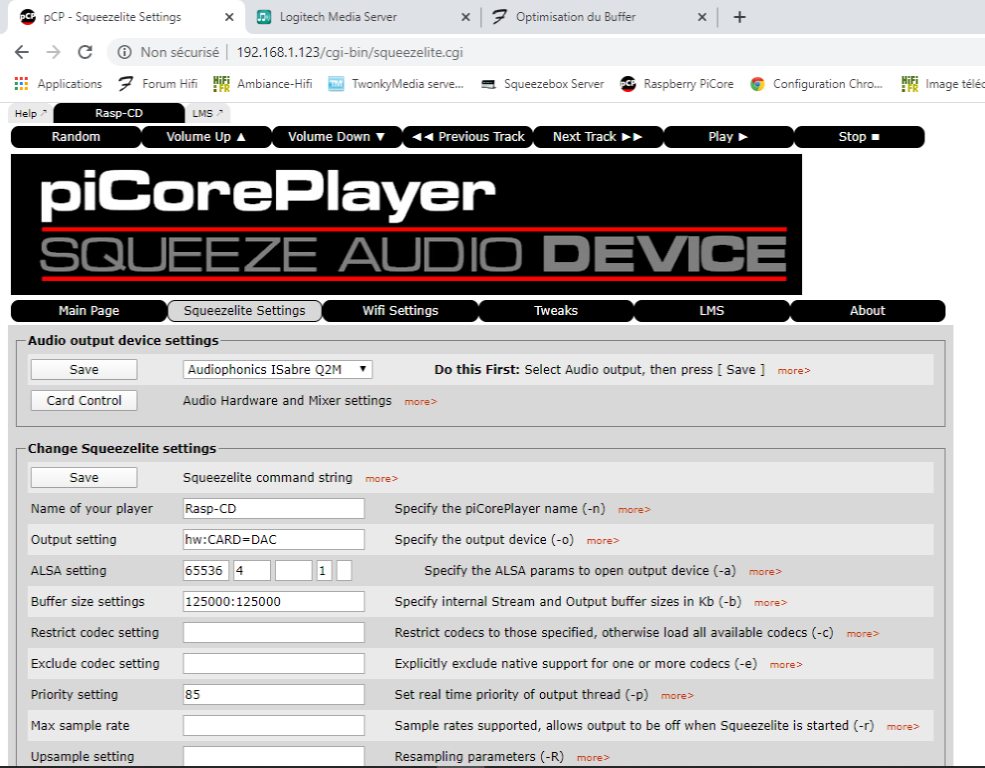Edit Buffer size settings field
The width and height of the screenshot is (985, 768).
pyautogui.click(x=274, y=602)
